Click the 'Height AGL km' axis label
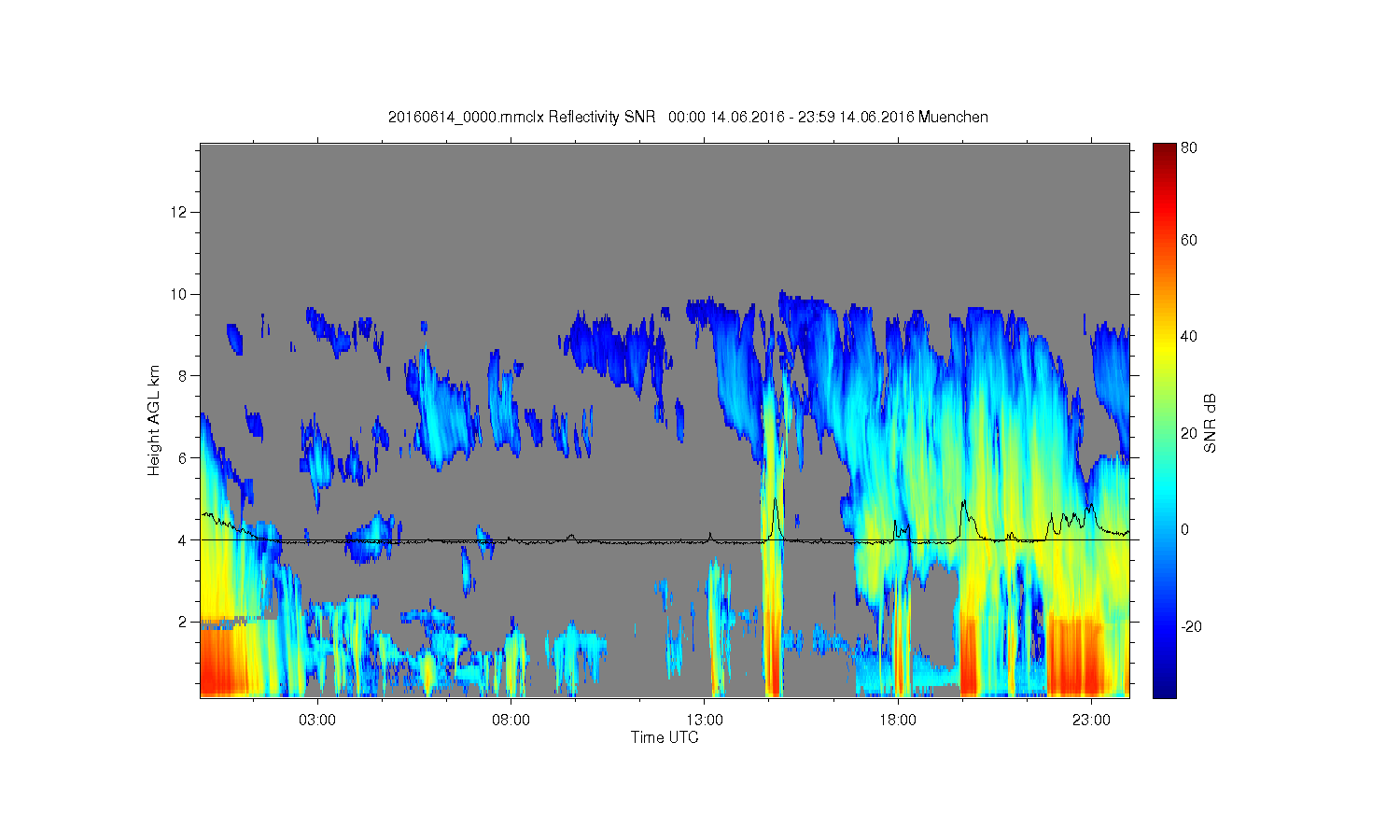 154,420
